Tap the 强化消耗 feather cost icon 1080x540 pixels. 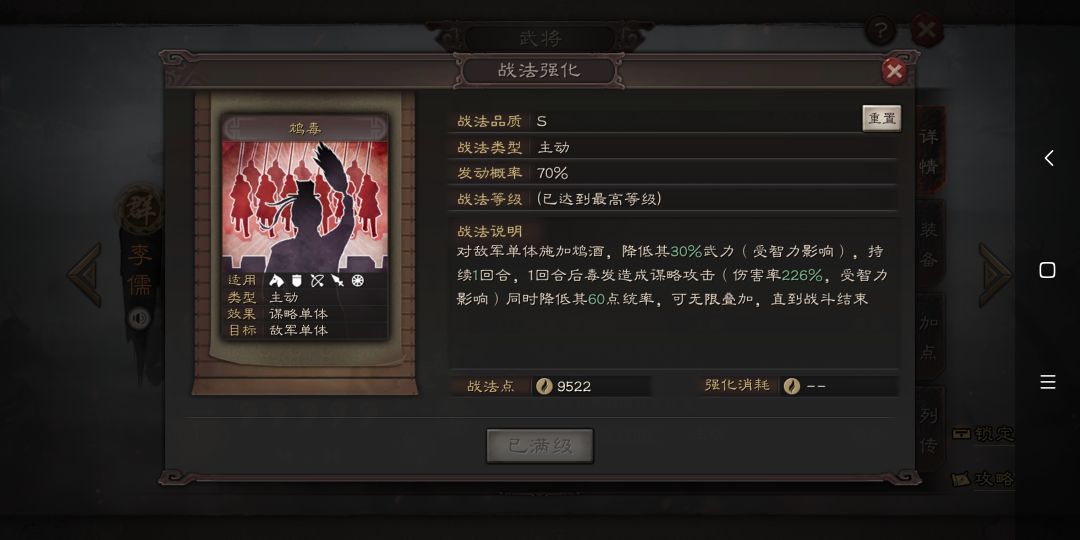pyautogui.click(x=791, y=386)
